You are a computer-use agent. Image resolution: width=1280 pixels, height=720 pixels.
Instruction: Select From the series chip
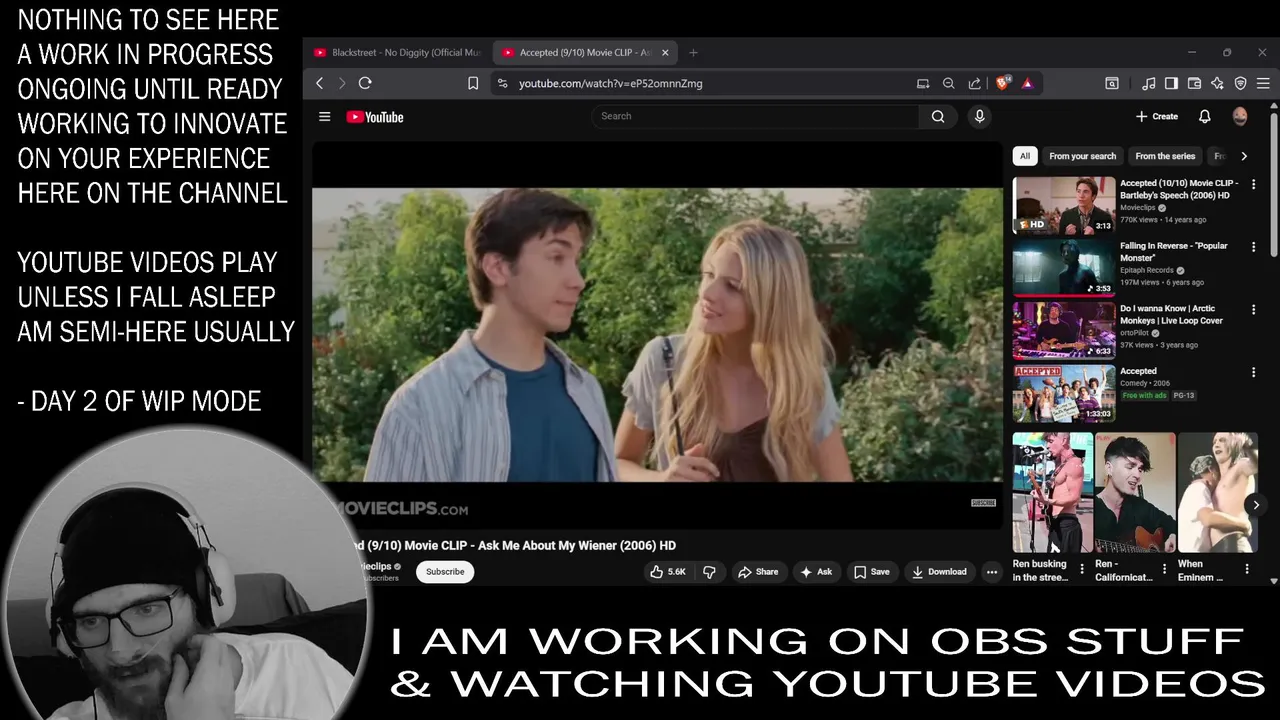point(1165,156)
